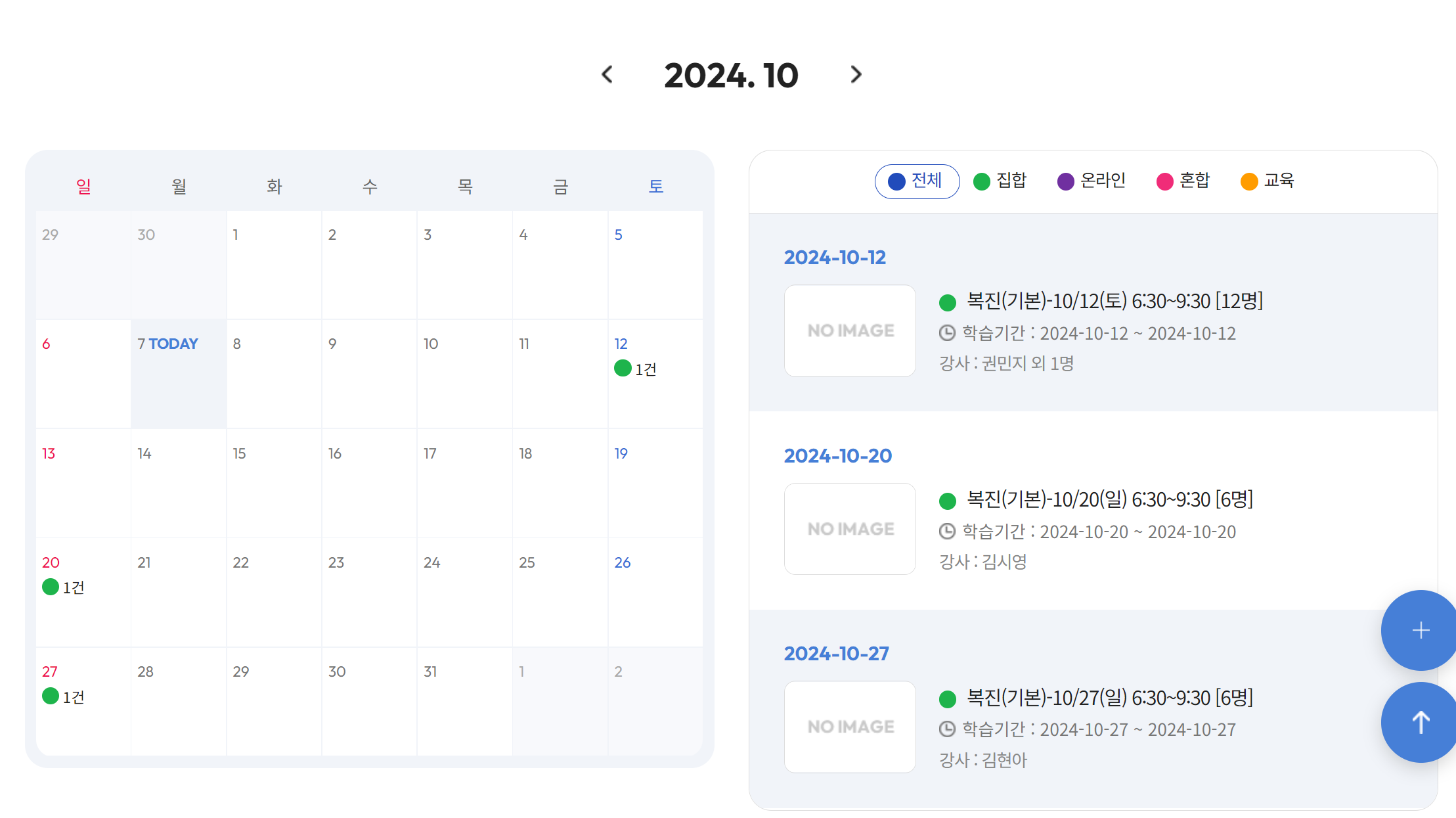Click the green event dot on October 12
The height and width of the screenshot is (818, 1456).
point(623,369)
